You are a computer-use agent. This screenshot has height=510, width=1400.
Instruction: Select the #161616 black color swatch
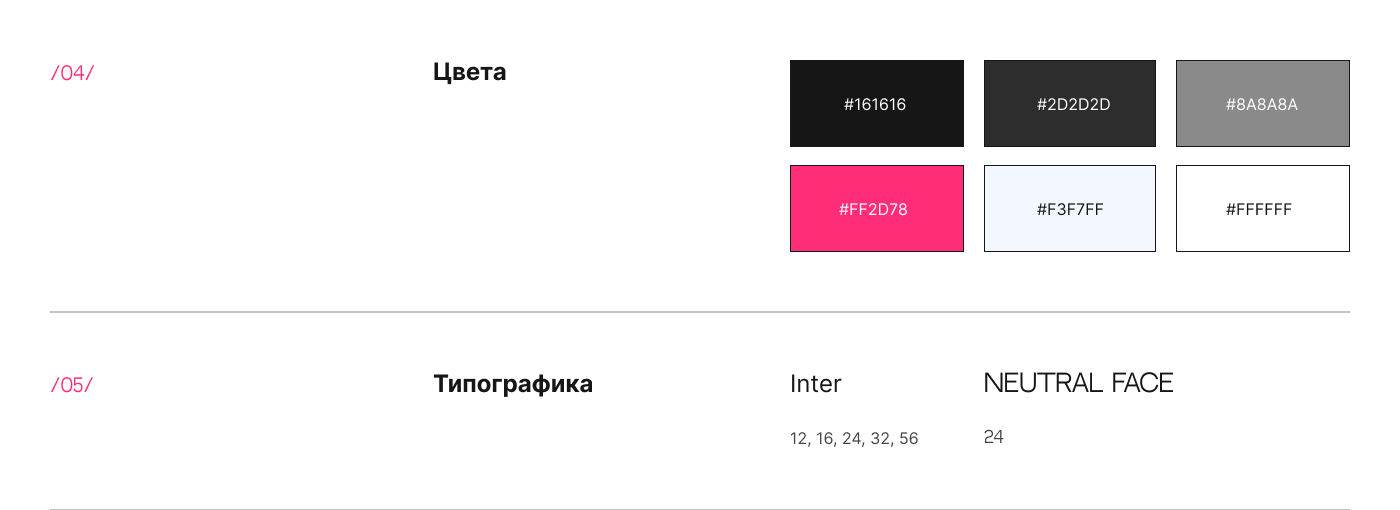876,104
